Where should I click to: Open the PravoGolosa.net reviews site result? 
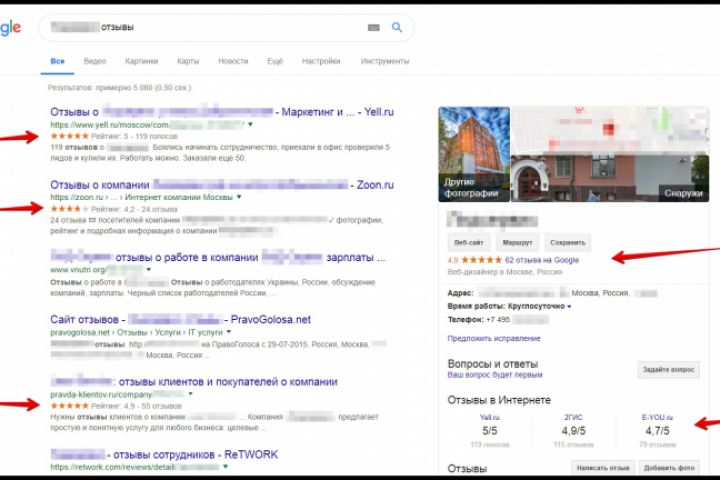(x=180, y=319)
